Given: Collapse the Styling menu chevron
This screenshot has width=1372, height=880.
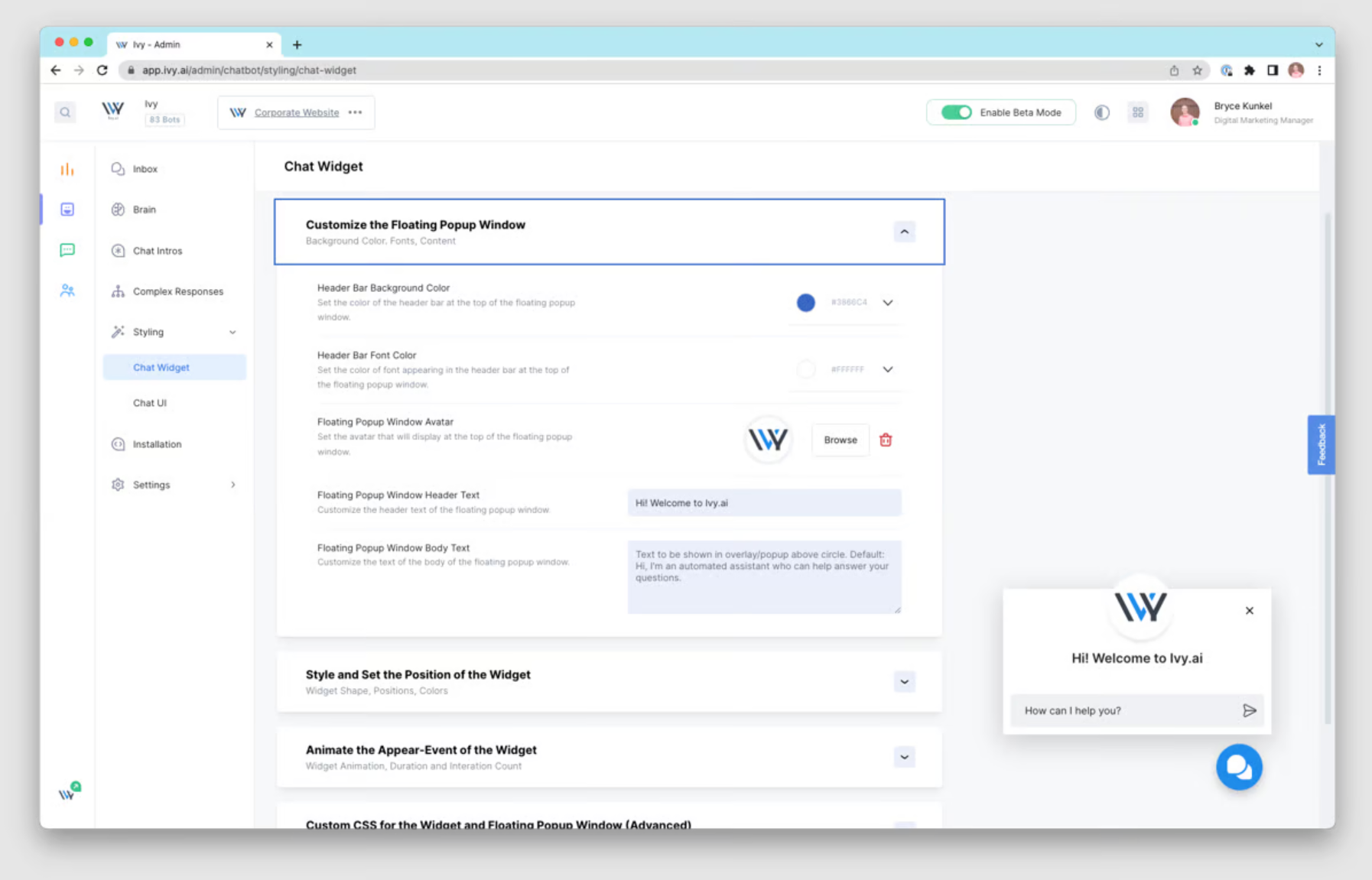Looking at the screenshot, I should [x=232, y=333].
